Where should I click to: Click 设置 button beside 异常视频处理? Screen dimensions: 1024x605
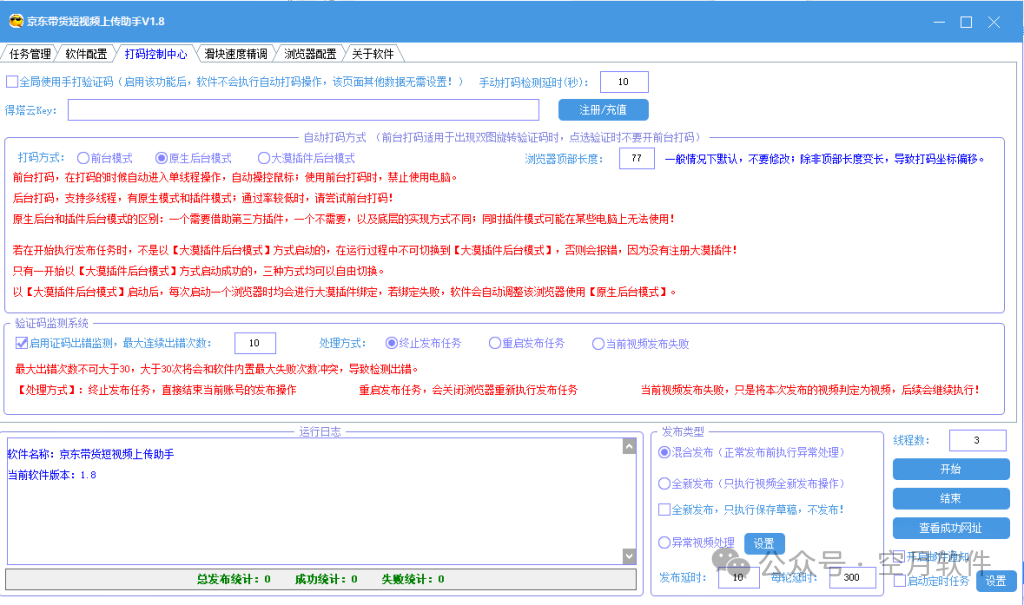(764, 543)
